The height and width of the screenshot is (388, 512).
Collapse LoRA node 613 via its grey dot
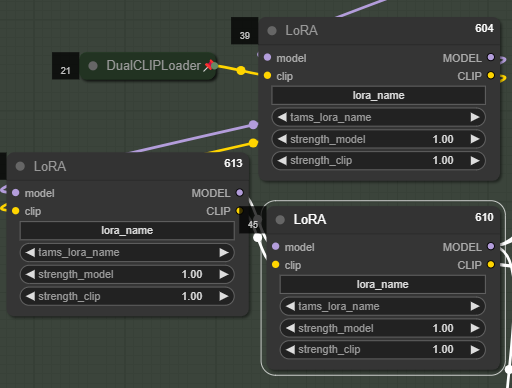[20, 166]
